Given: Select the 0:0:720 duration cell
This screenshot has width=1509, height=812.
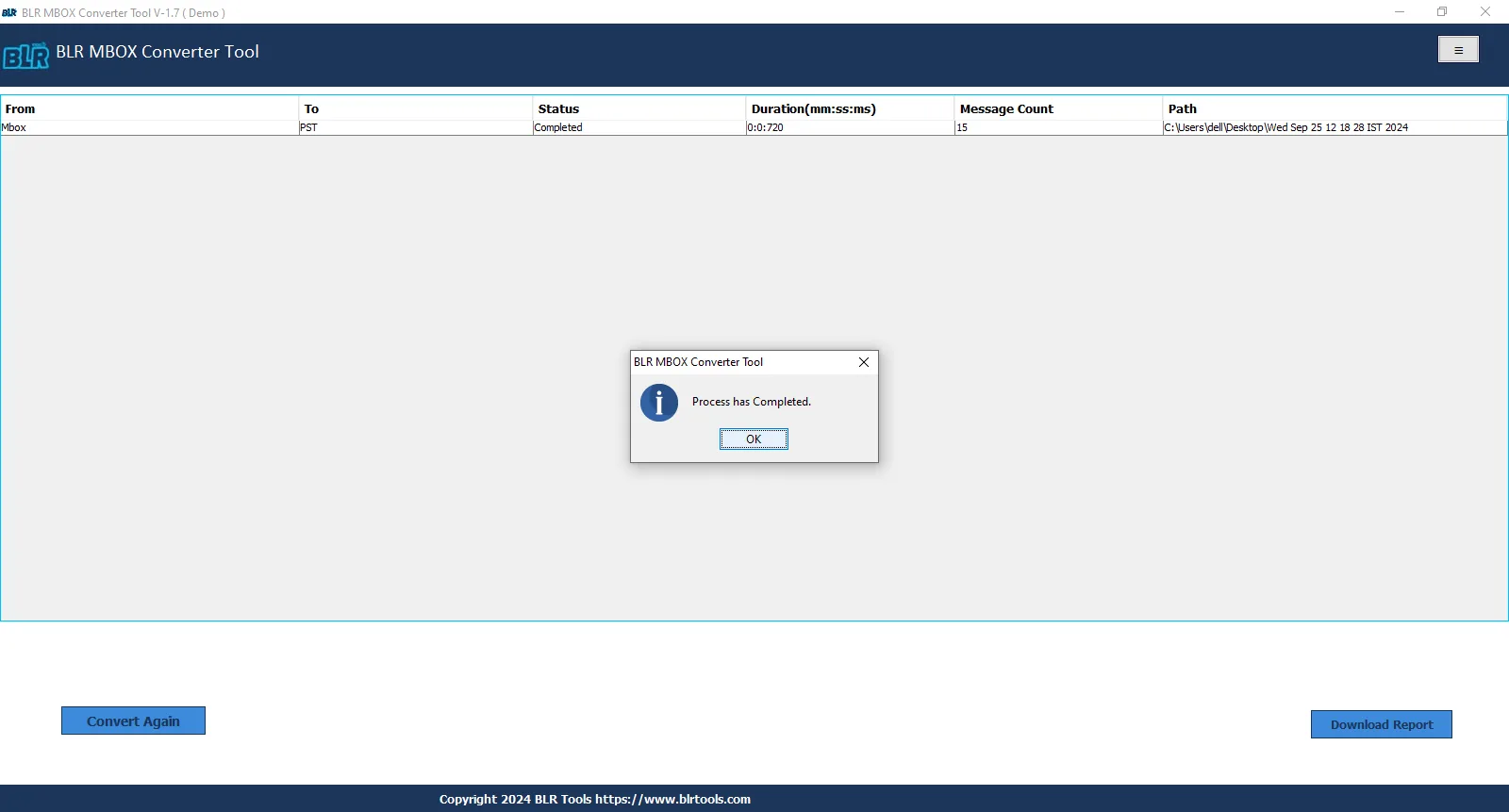Looking at the screenshot, I should pos(850,127).
